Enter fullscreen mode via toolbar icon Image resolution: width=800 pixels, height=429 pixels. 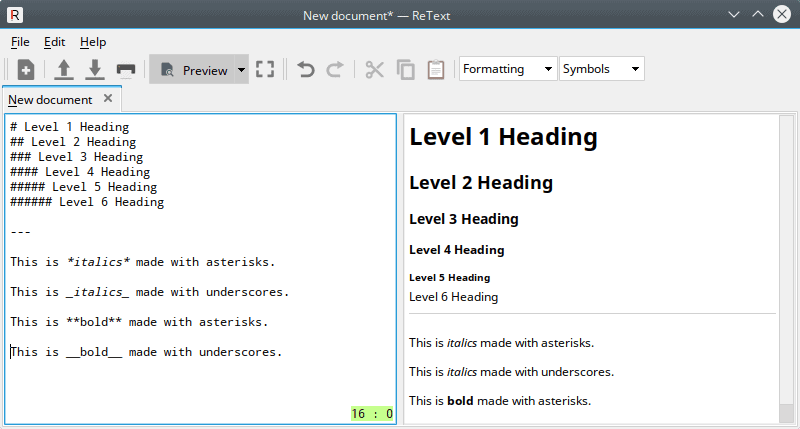pyautogui.click(x=265, y=70)
